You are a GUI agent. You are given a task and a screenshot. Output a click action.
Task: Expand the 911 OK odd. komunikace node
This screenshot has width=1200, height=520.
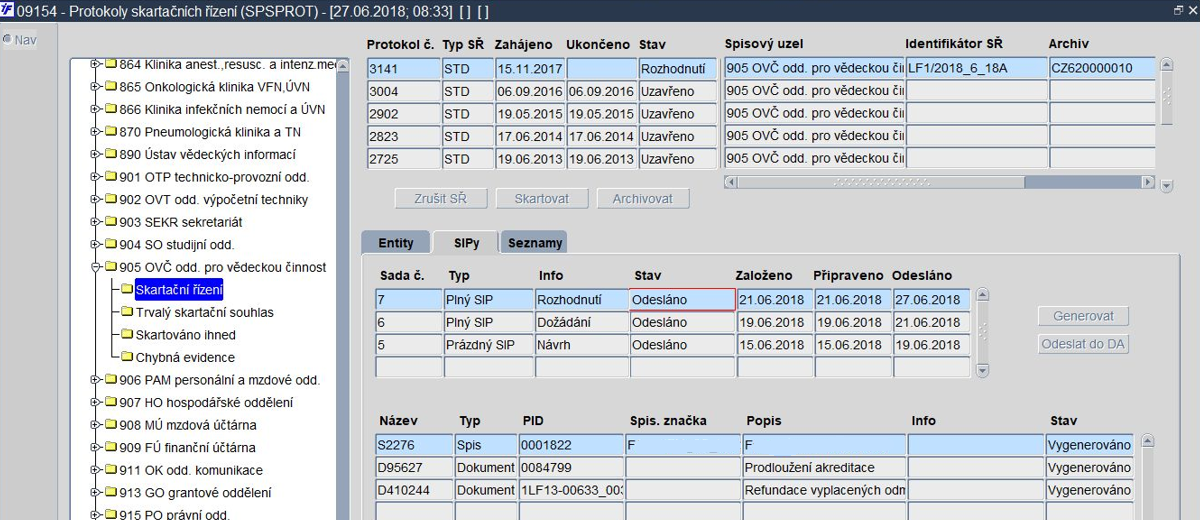click(95, 470)
